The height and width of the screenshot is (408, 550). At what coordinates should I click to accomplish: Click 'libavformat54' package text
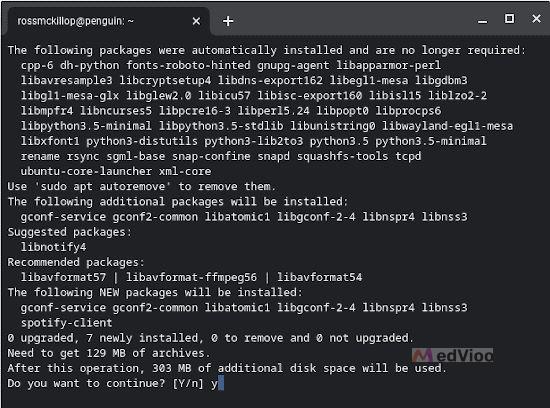click(320, 277)
